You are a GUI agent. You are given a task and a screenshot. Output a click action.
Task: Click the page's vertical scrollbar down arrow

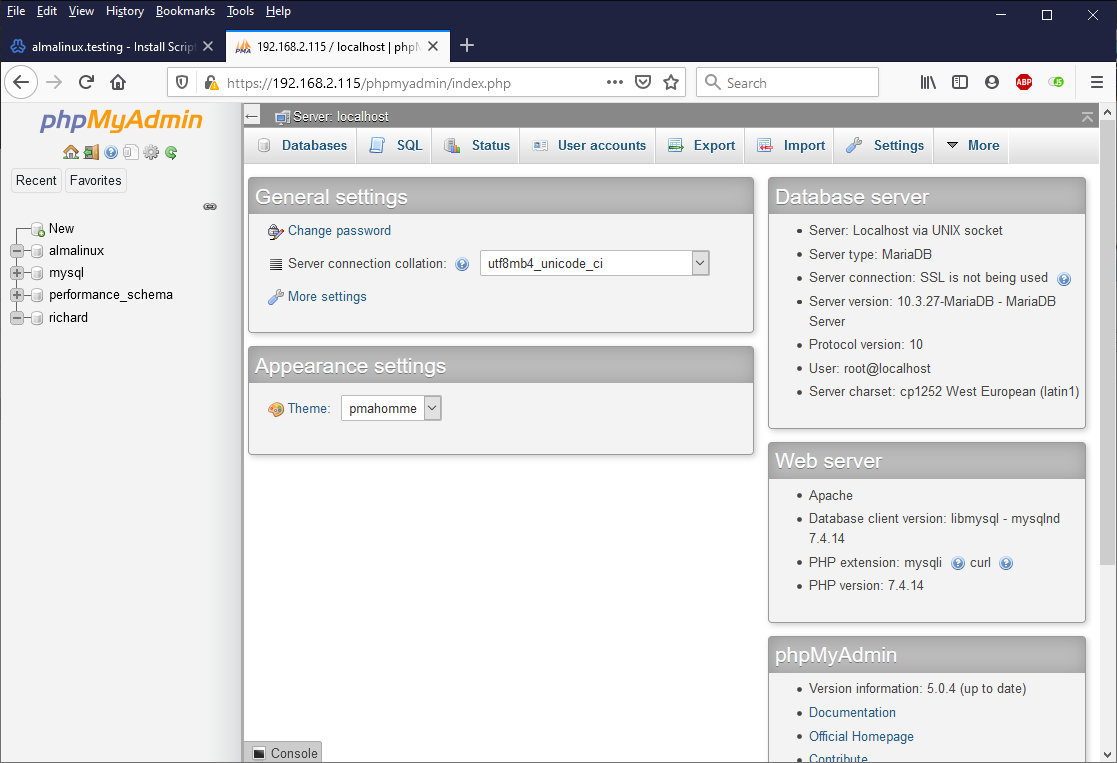click(1107, 754)
